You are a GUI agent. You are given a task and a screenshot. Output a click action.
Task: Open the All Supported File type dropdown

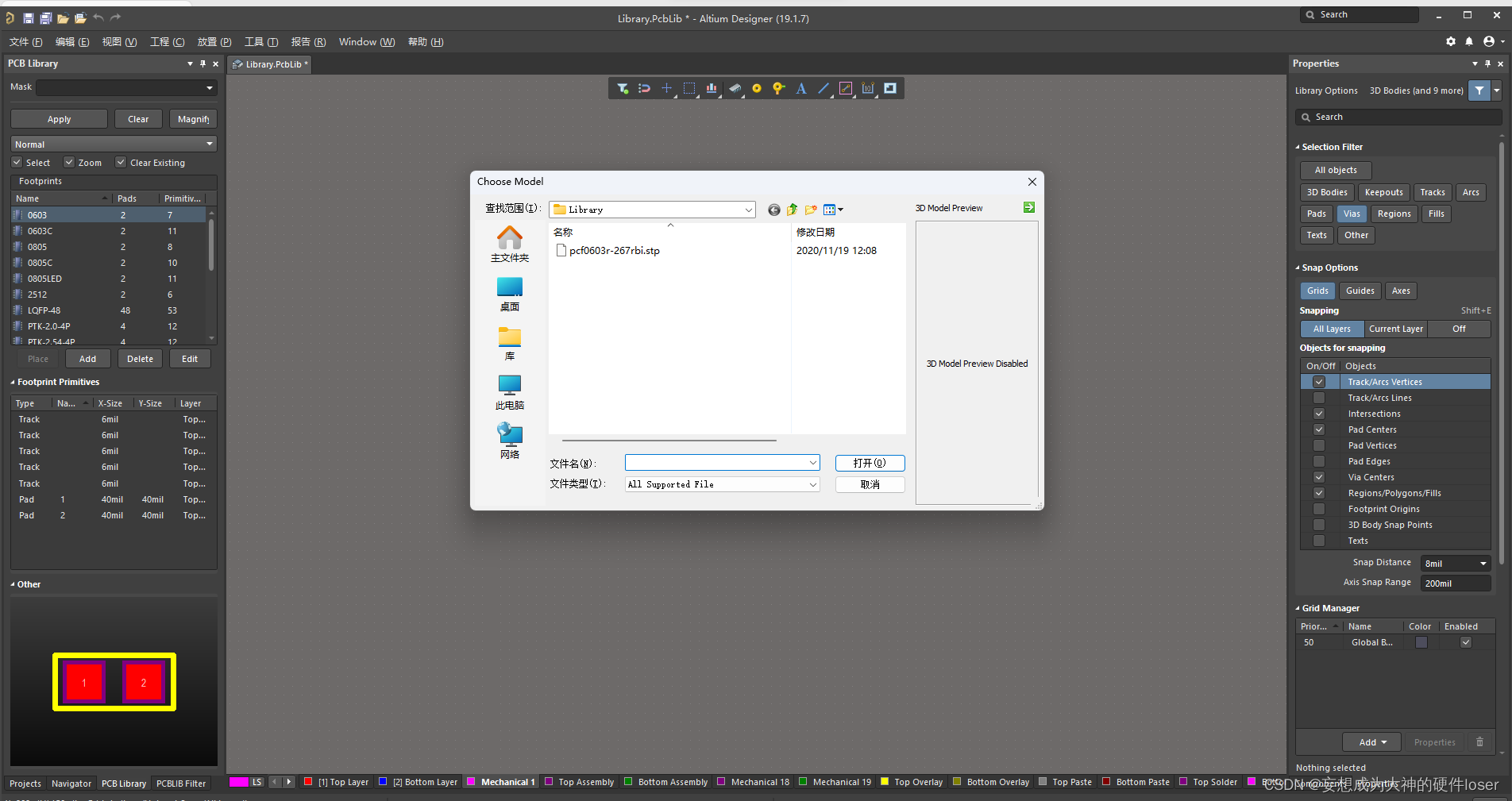[x=812, y=484]
